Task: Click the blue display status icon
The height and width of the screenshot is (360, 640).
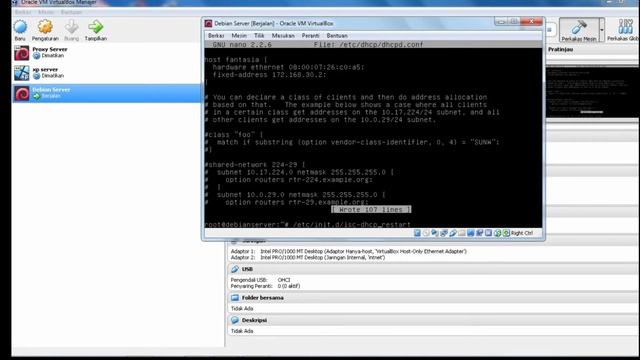Action: [x=471, y=233]
